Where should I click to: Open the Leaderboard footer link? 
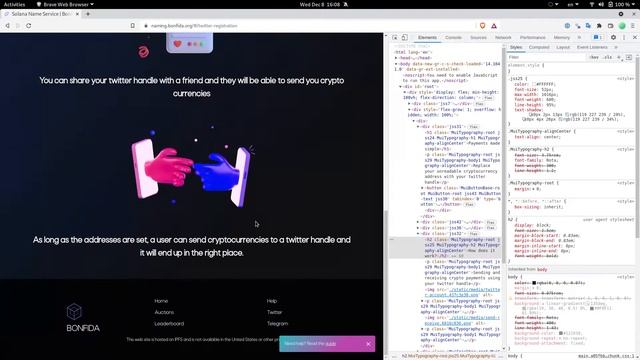(x=169, y=324)
